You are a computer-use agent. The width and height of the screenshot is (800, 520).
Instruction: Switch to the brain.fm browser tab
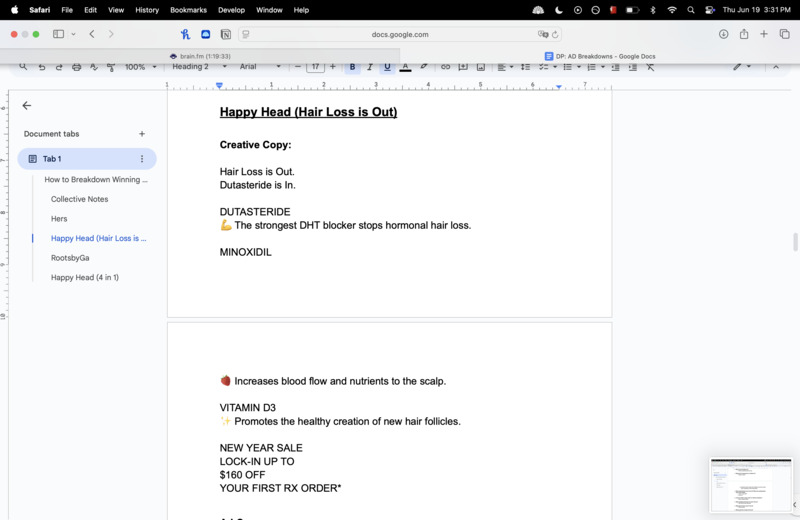pos(200,56)
